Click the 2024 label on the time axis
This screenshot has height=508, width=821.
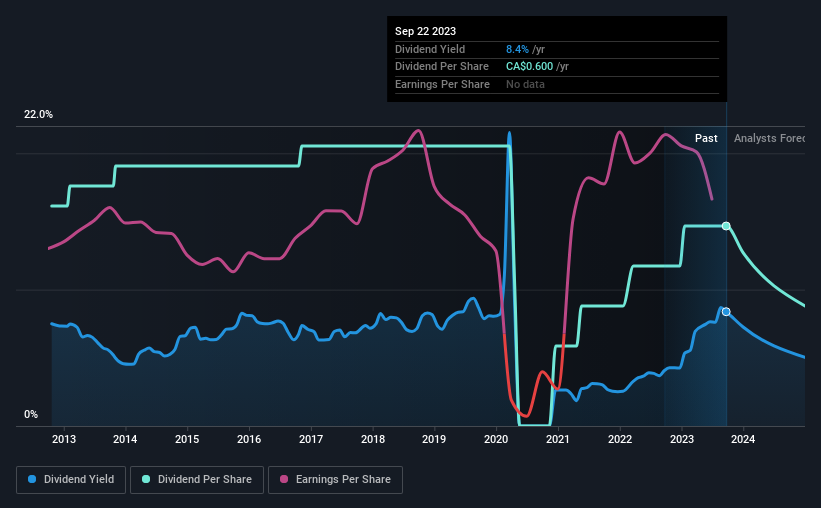tap(744, 439)
